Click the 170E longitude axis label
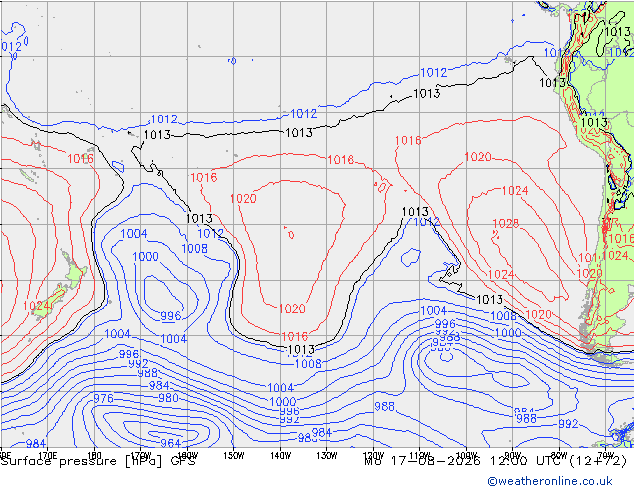The height and width of the screenshot is (490, 634). coord(47,456)
